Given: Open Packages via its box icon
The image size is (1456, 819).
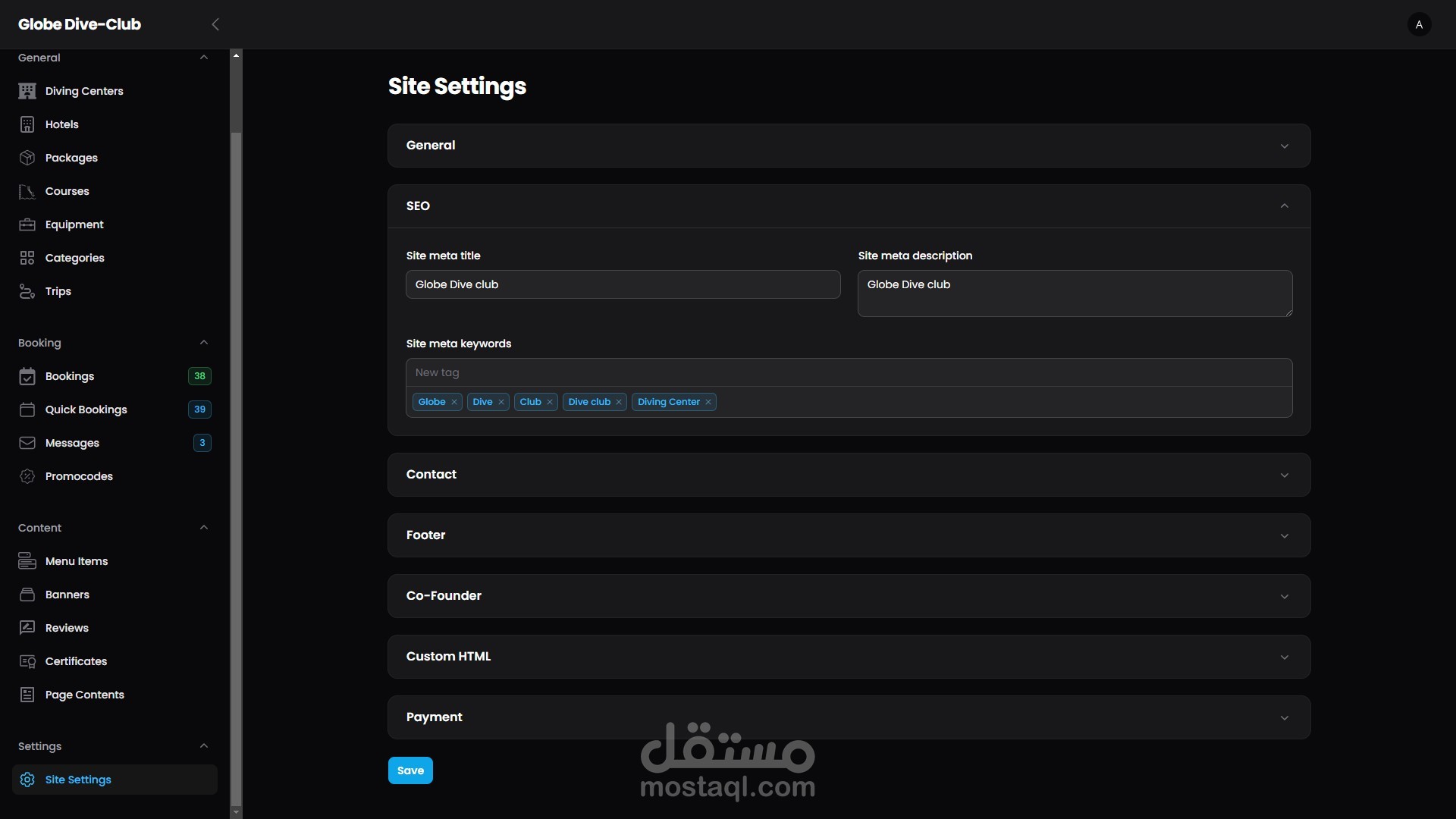Looking at the screenshot, I should [x=27, y=158].
